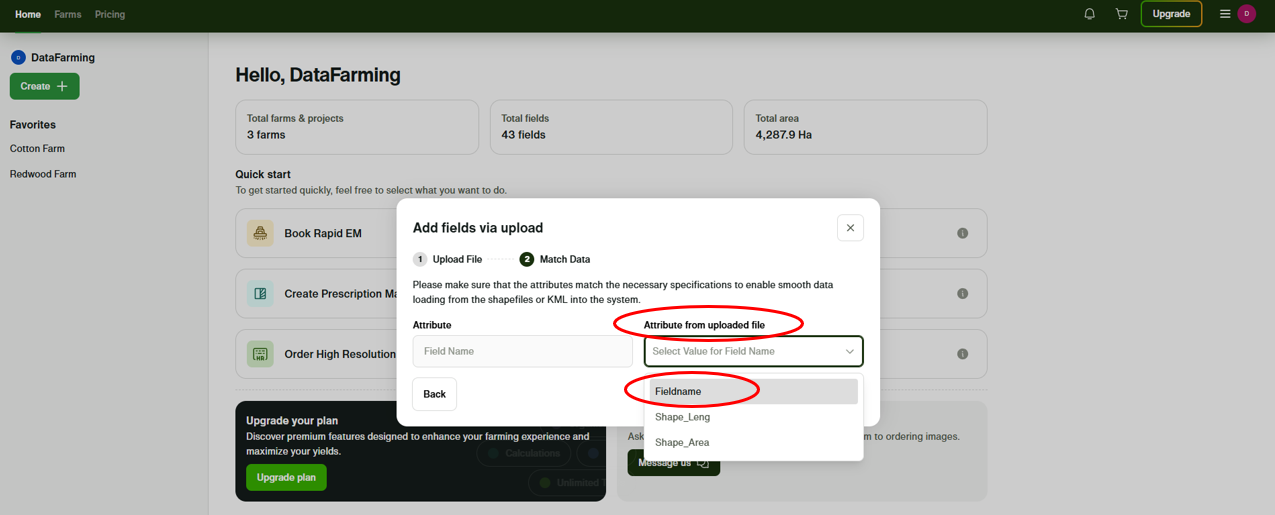This screenshot has width=1275, height=515.
Task: Click the Create Prescription Map icon
Action: (260, 294)
